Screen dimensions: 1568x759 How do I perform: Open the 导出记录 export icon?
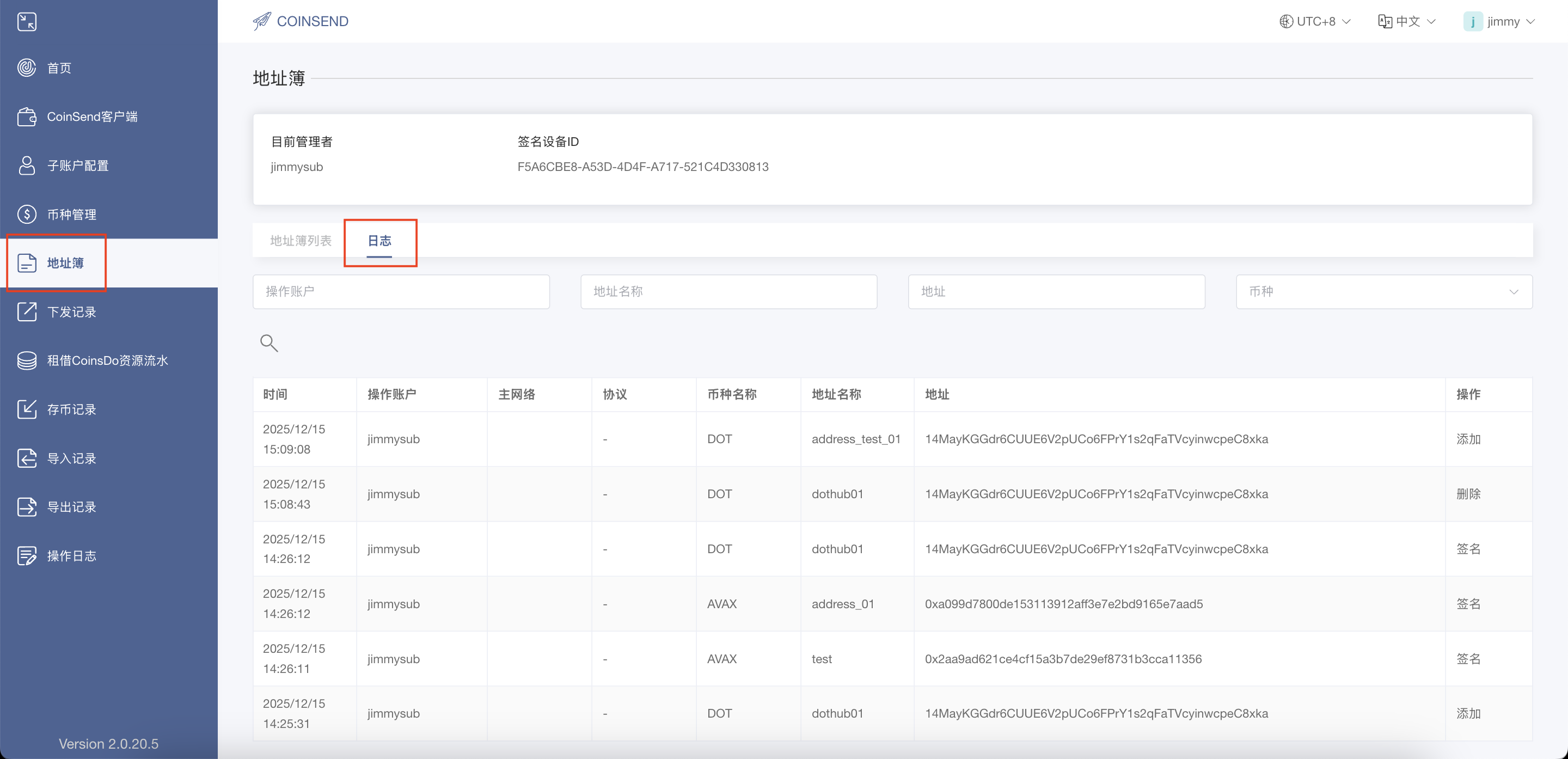[27, 506]
